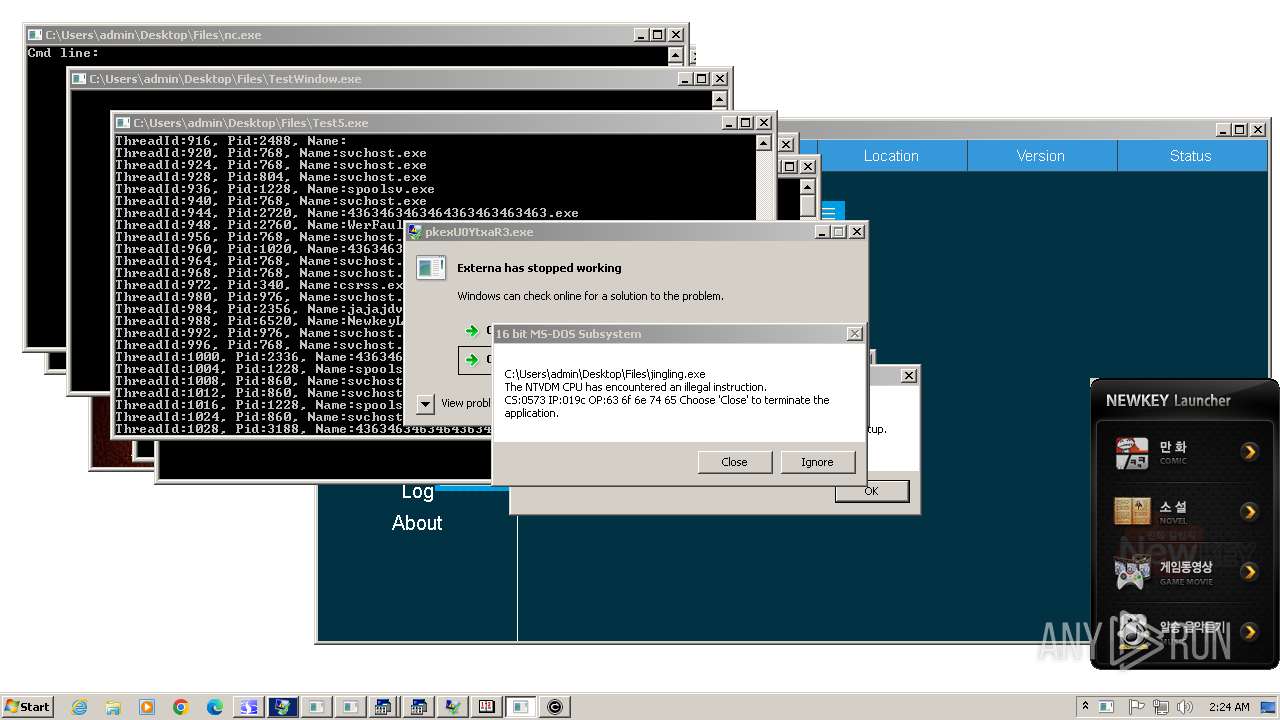Image resolution: width=1280 pixels, height=720 pixels.
Task: Open Windows Media Player on taskbar
Action: 147,707
